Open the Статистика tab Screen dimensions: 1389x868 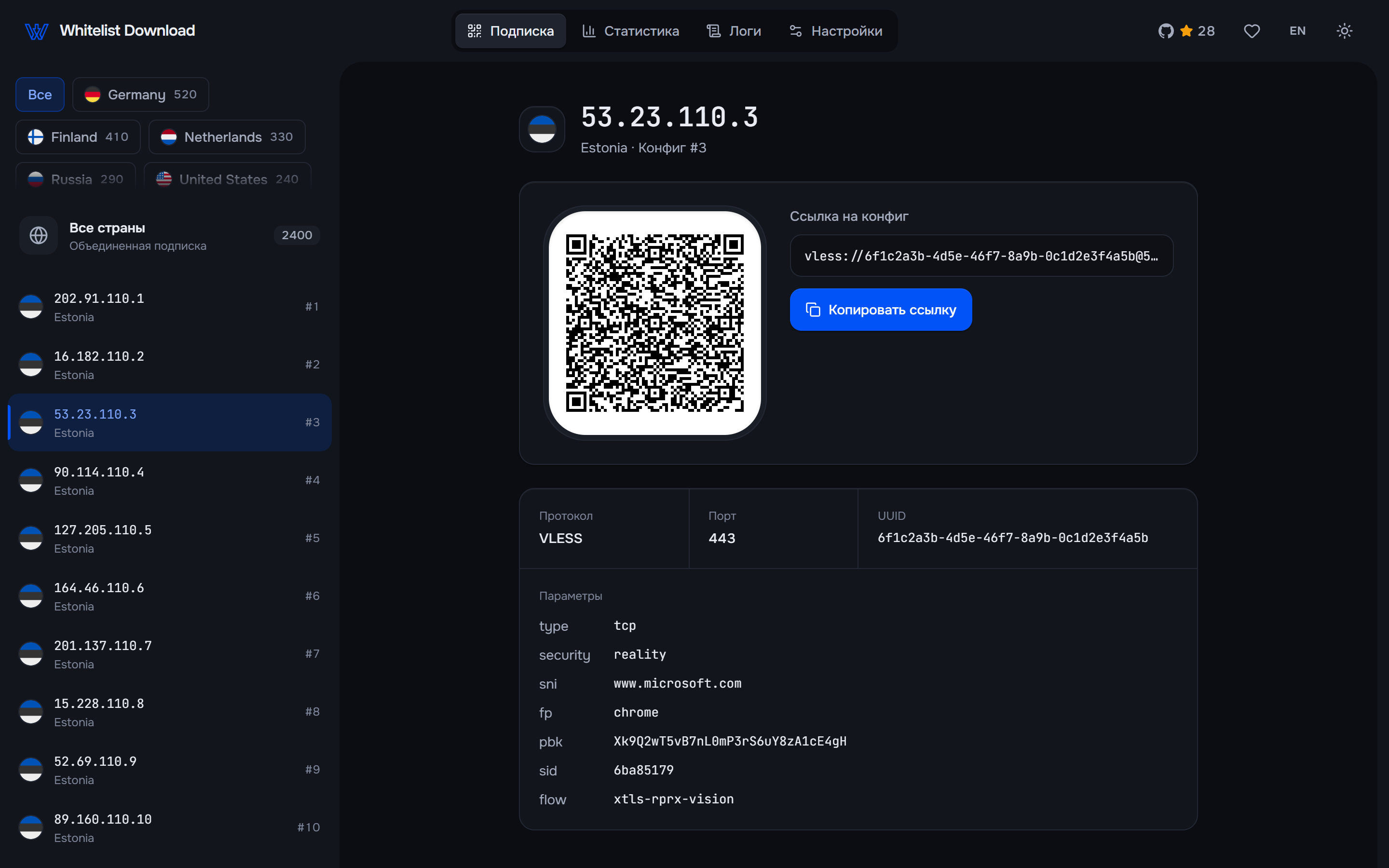pos(630,31)
